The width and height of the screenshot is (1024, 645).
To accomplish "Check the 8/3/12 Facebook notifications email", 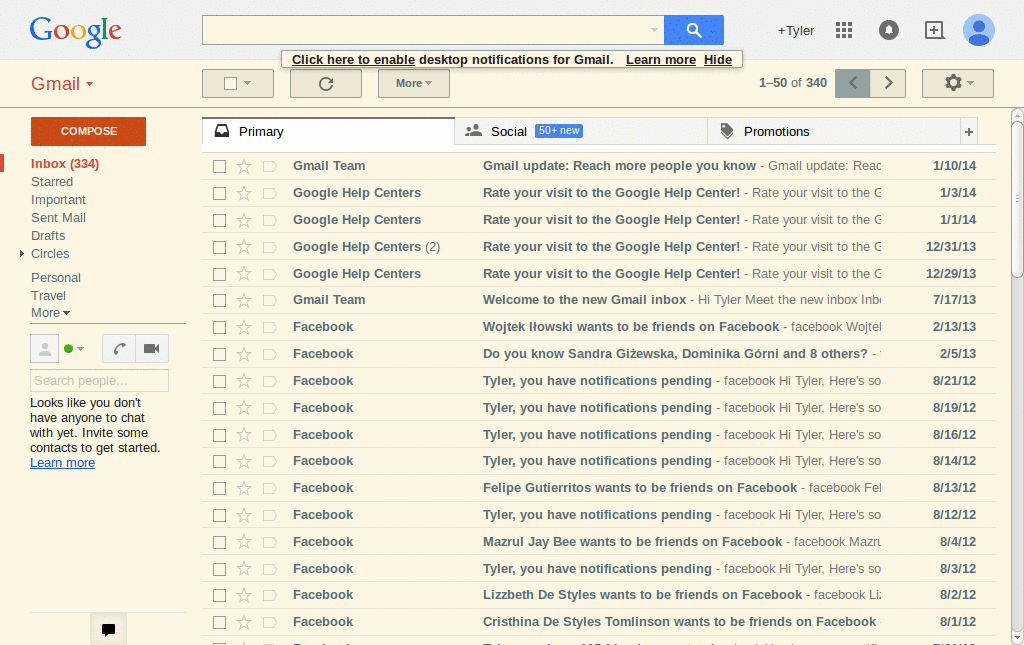I will [219, 569].
